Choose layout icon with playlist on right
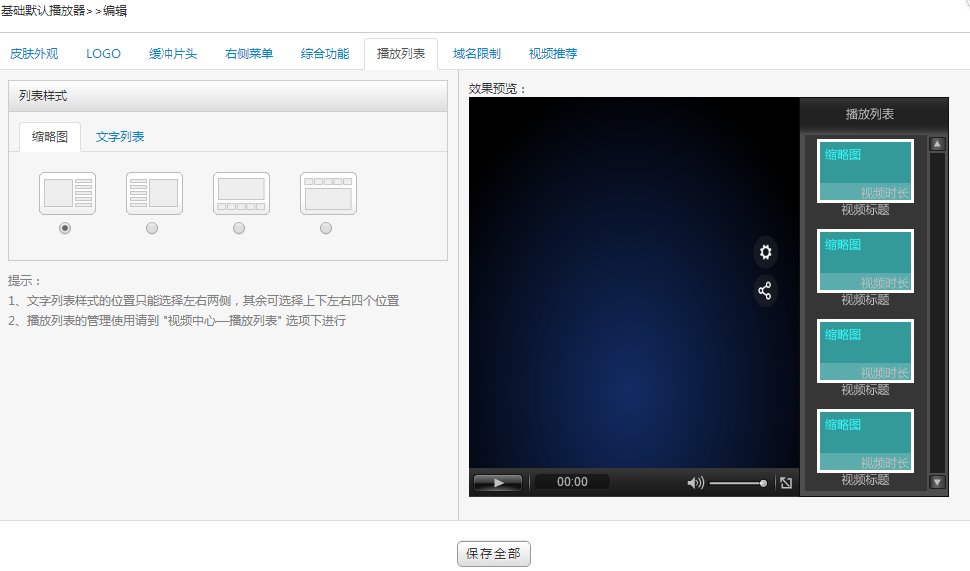Screen dimensions: 970x571 (x=67, y=194)
